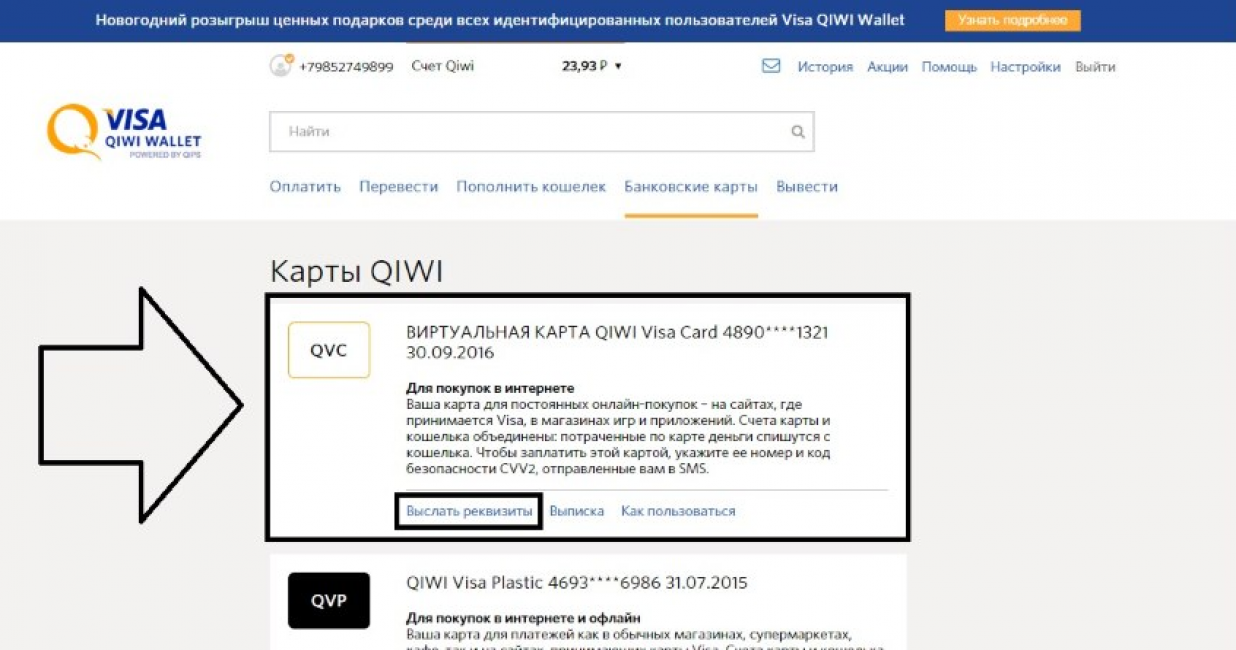Click the Как пользоваться link

[x=678, y=511]
